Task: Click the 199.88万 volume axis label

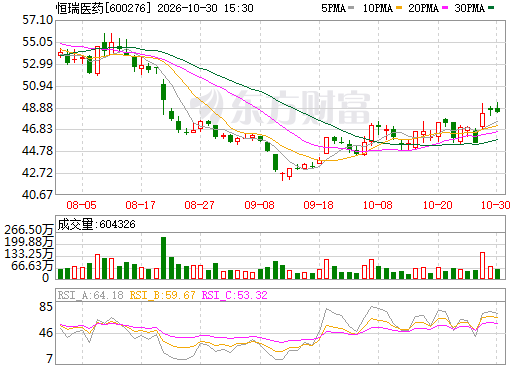Action: (x=29, y=242)
